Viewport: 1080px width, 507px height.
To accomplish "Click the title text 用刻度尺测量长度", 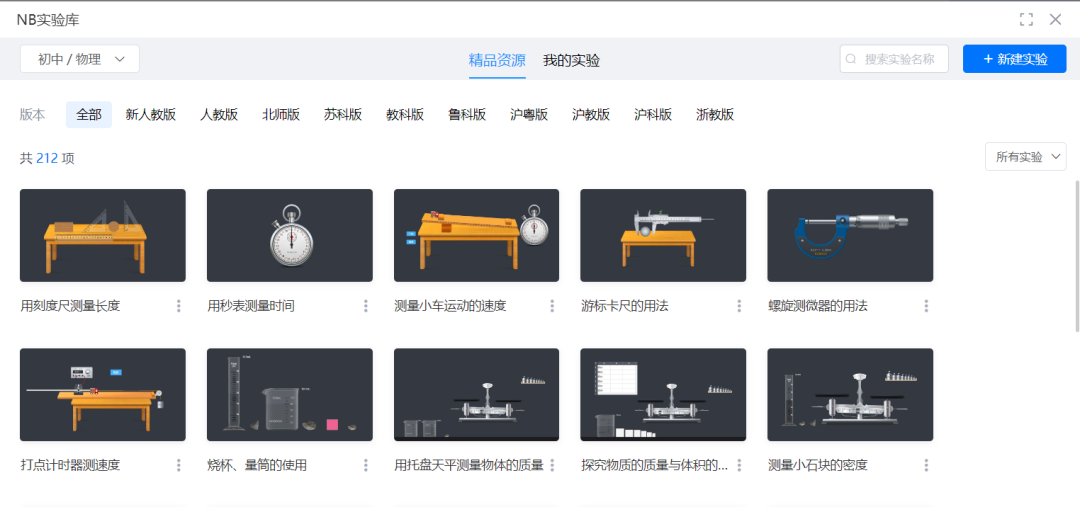I will click(70, 306).
